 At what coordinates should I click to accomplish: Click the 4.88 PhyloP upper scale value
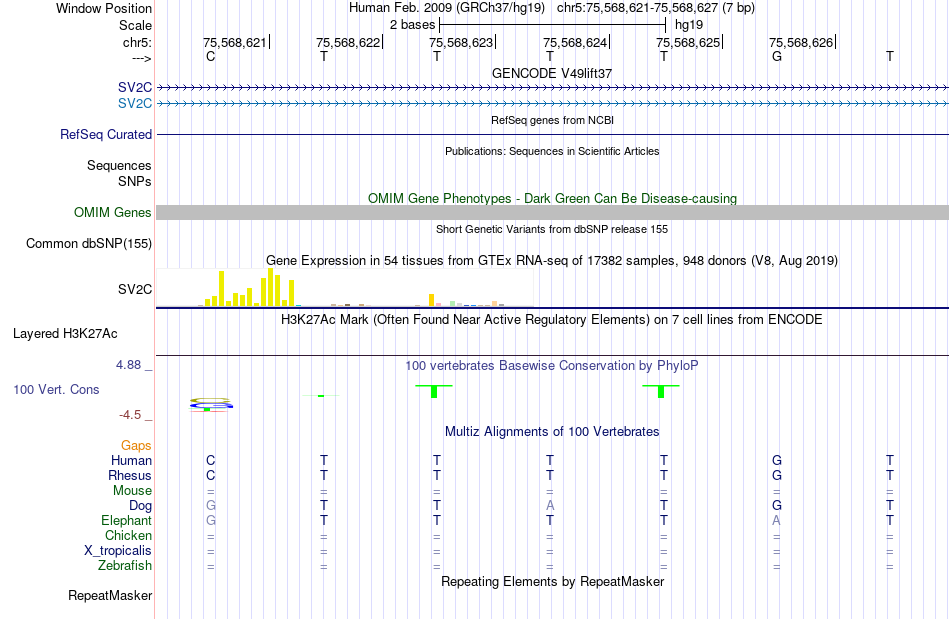[x=128, y=365]
